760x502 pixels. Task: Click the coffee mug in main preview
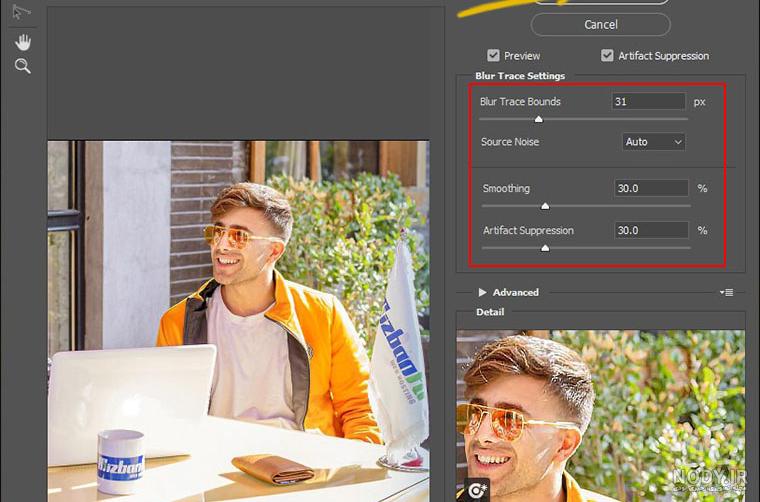tap(121, 461)
